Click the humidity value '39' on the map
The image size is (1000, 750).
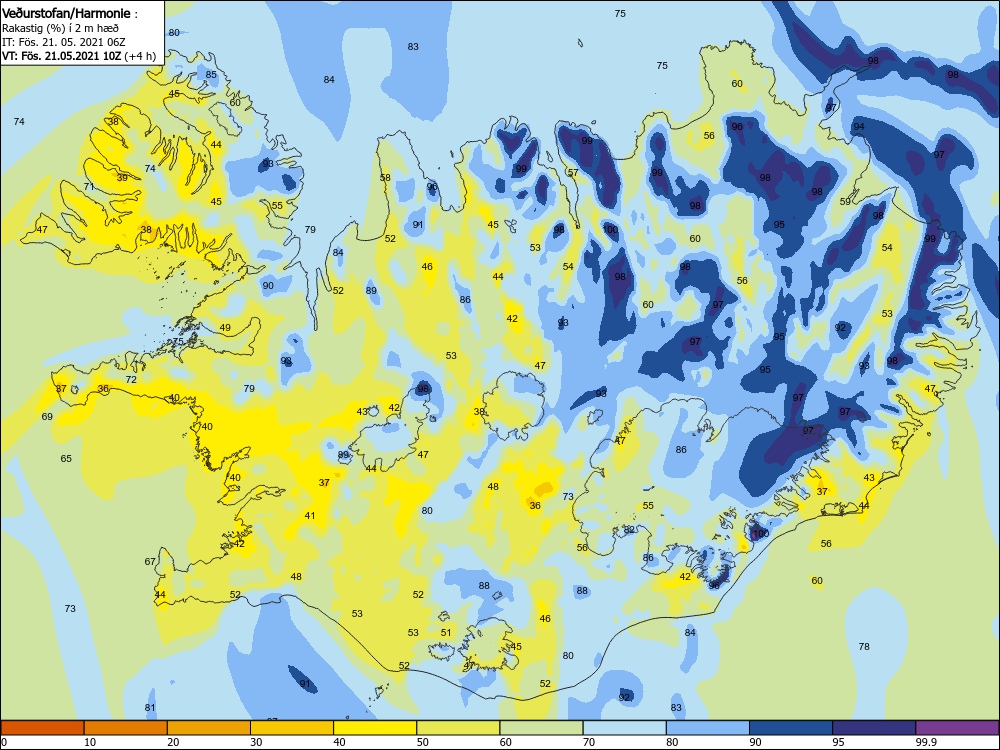(122, 178)
